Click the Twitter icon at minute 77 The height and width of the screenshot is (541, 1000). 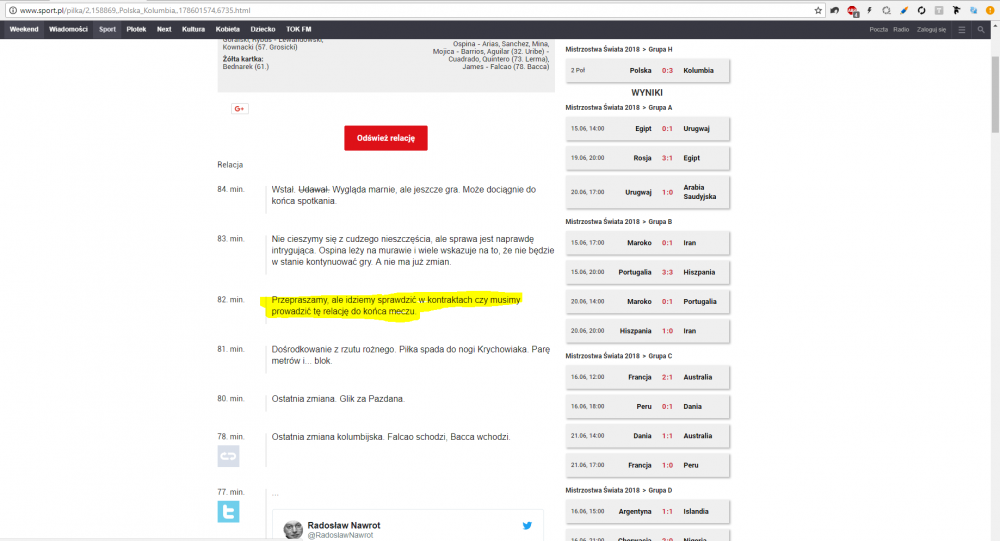tap(228, 512)
